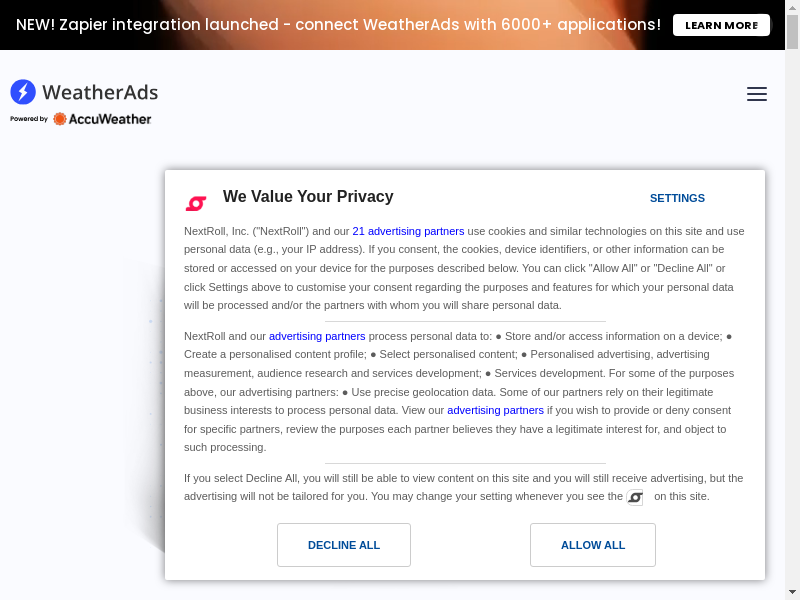The height and width of the screenshot is (600, 800).
Task: Open the hamburger navigation menu
Action: 757,94
